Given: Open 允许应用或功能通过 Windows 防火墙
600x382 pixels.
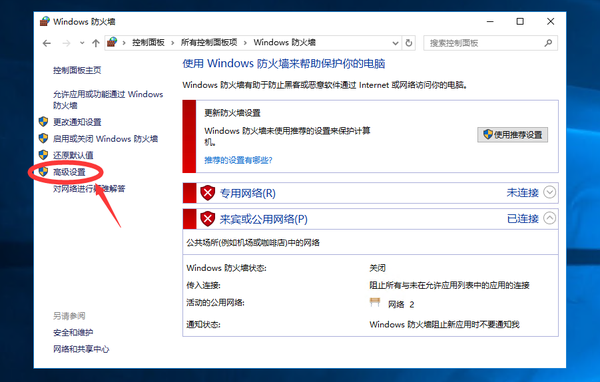Looking at the screenshot, I should pos(108,100).
